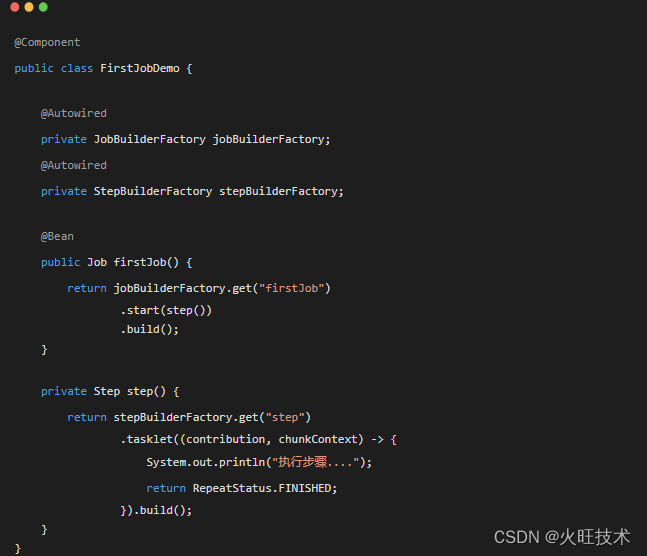Click the .tasklet lambda line

[258, 440]
